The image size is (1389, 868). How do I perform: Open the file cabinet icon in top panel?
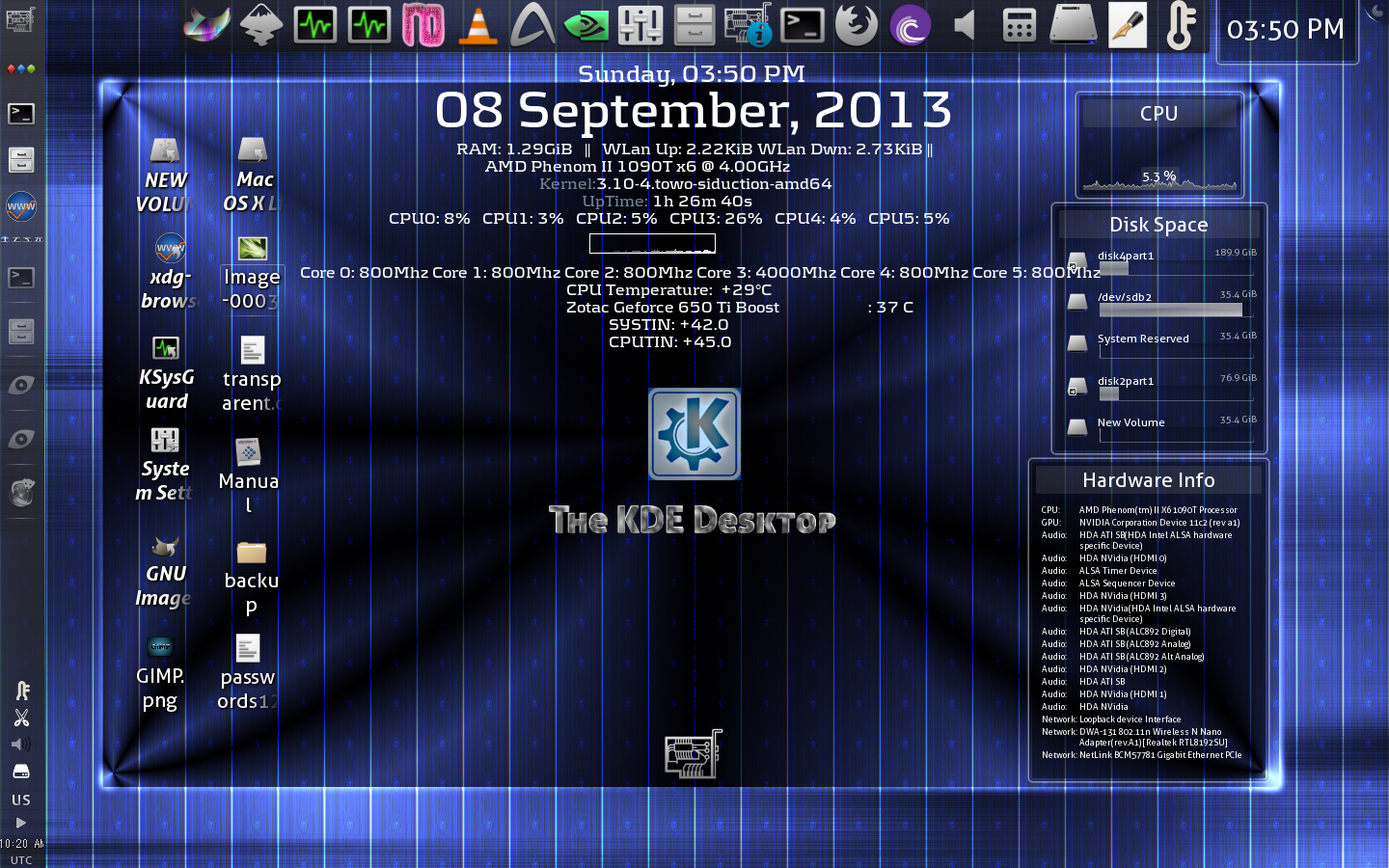coord(694,25)
